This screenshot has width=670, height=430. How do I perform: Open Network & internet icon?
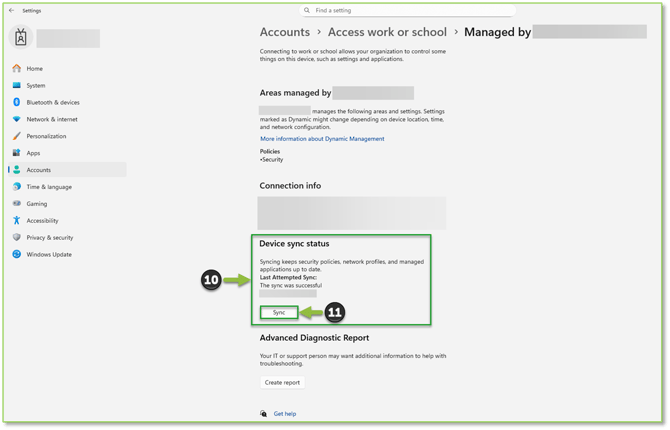point(17,119)
